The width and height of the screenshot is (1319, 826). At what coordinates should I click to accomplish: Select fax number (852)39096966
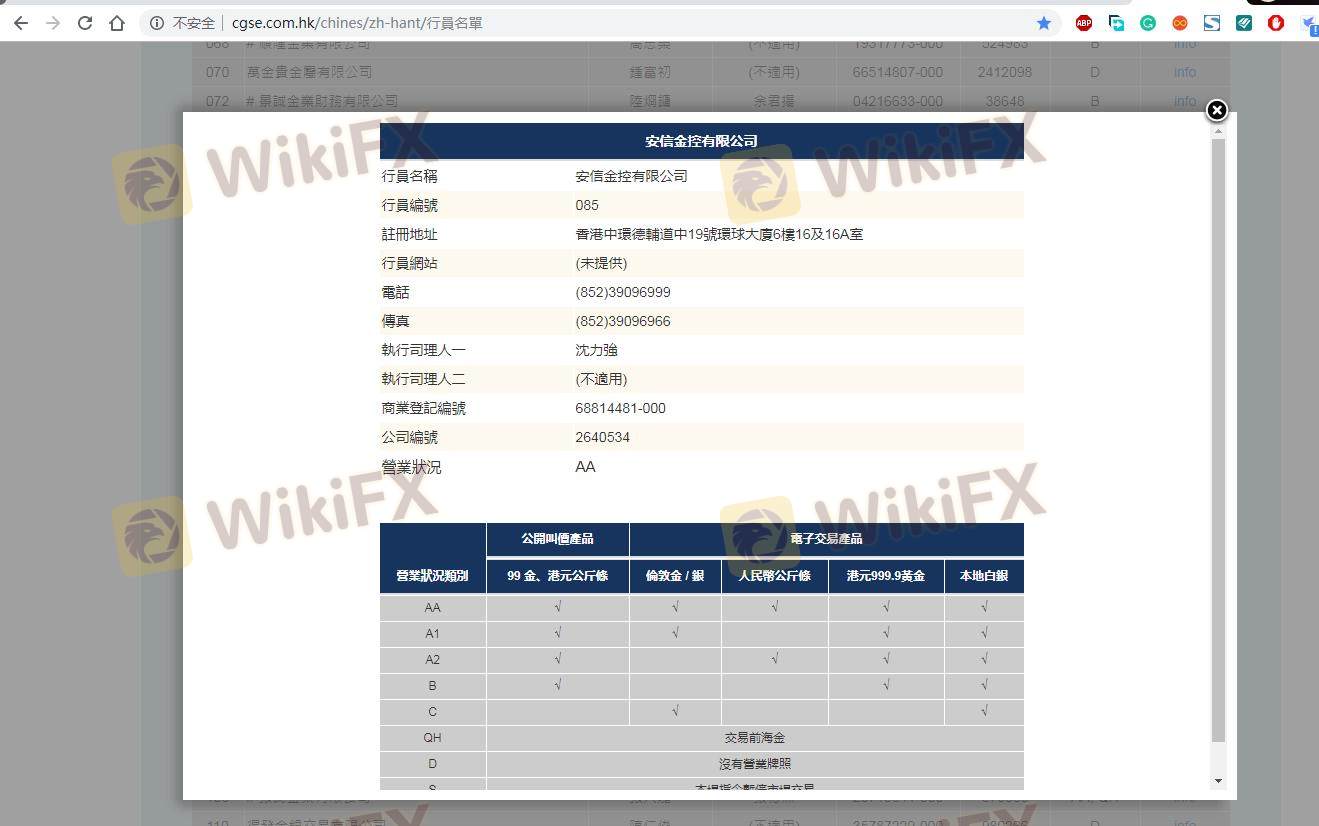tap(623, 321)
